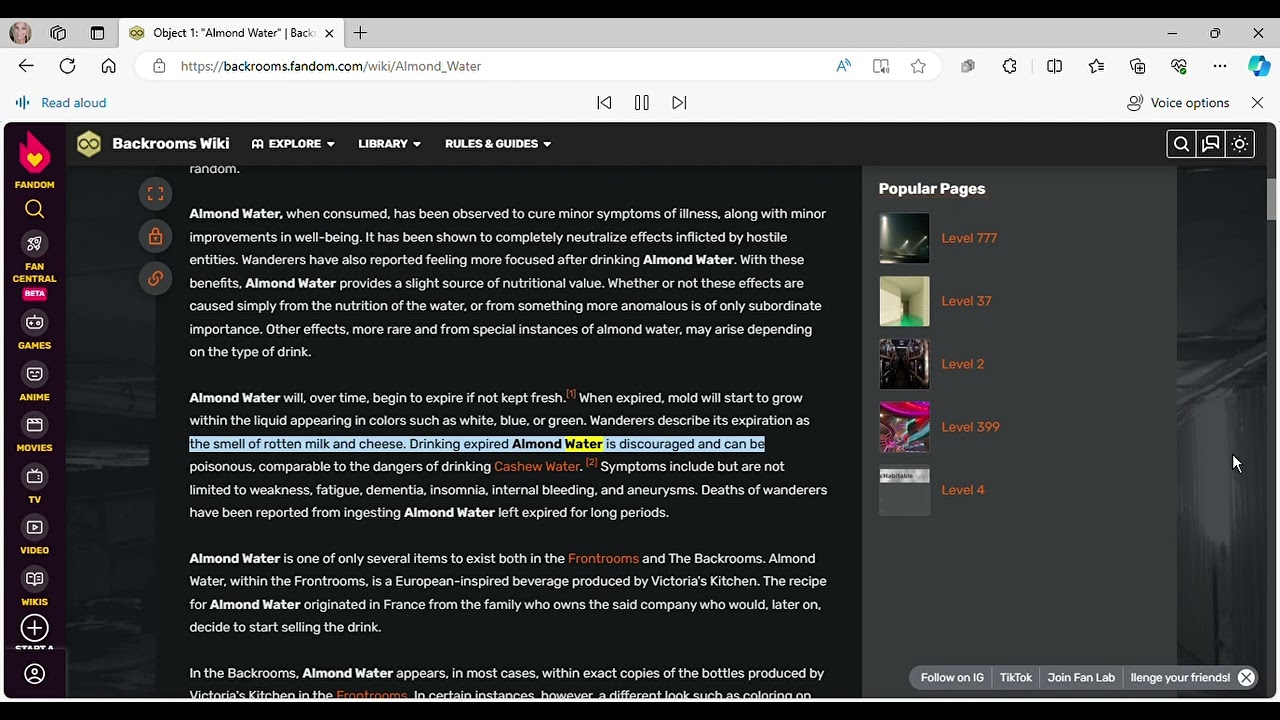Toggle vertical tabs button
The image size is (1280, 720).
coord(97,33)
